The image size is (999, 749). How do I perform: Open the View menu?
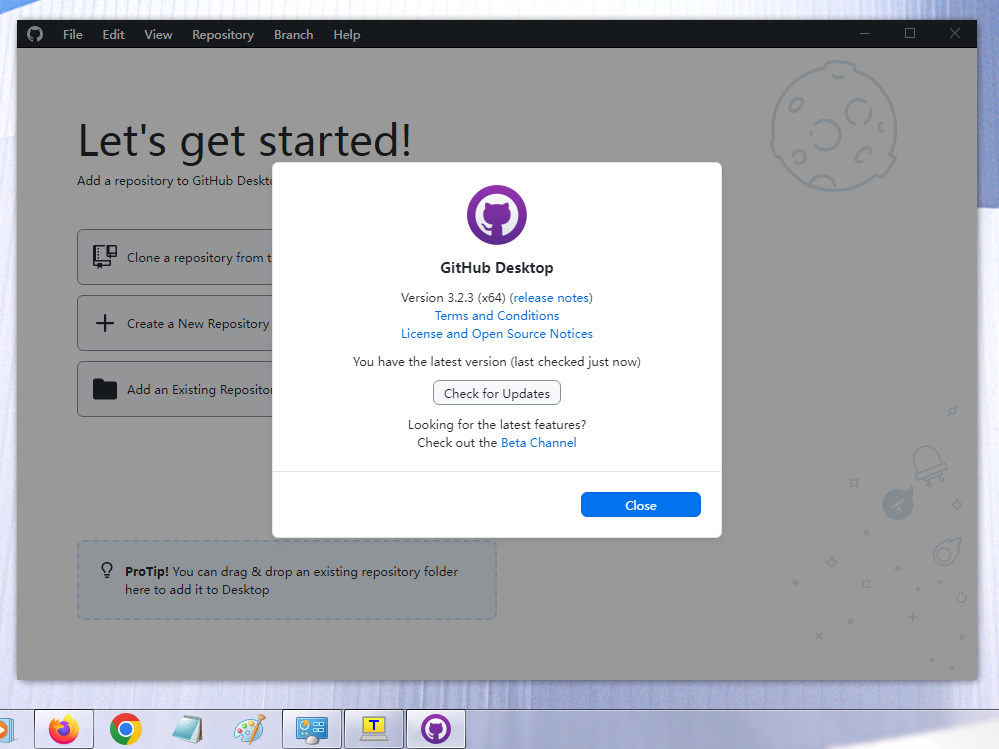[x=158, y=34]
